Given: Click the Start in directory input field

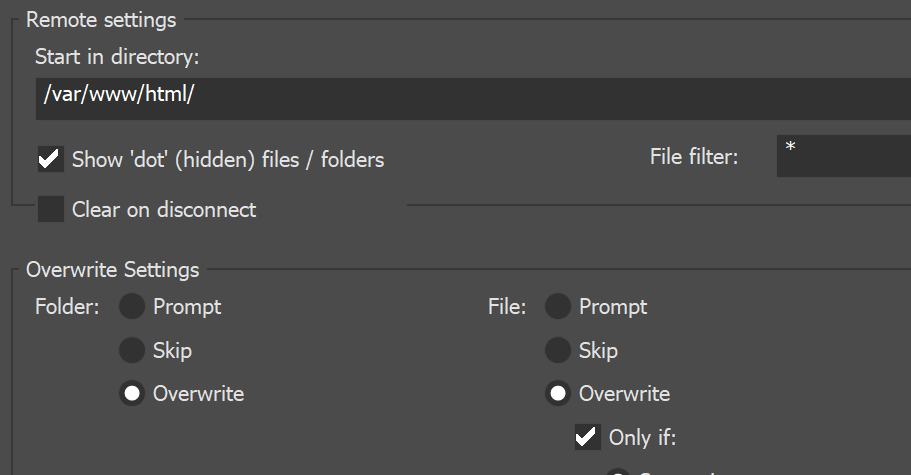Looking at the screenshot, I should pos(470,98).
